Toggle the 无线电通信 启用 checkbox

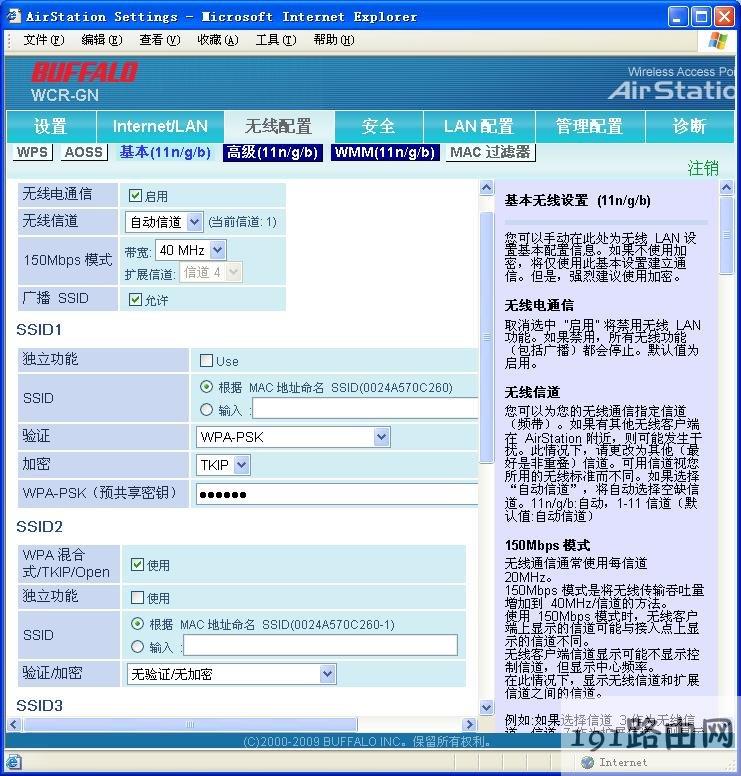135,195
